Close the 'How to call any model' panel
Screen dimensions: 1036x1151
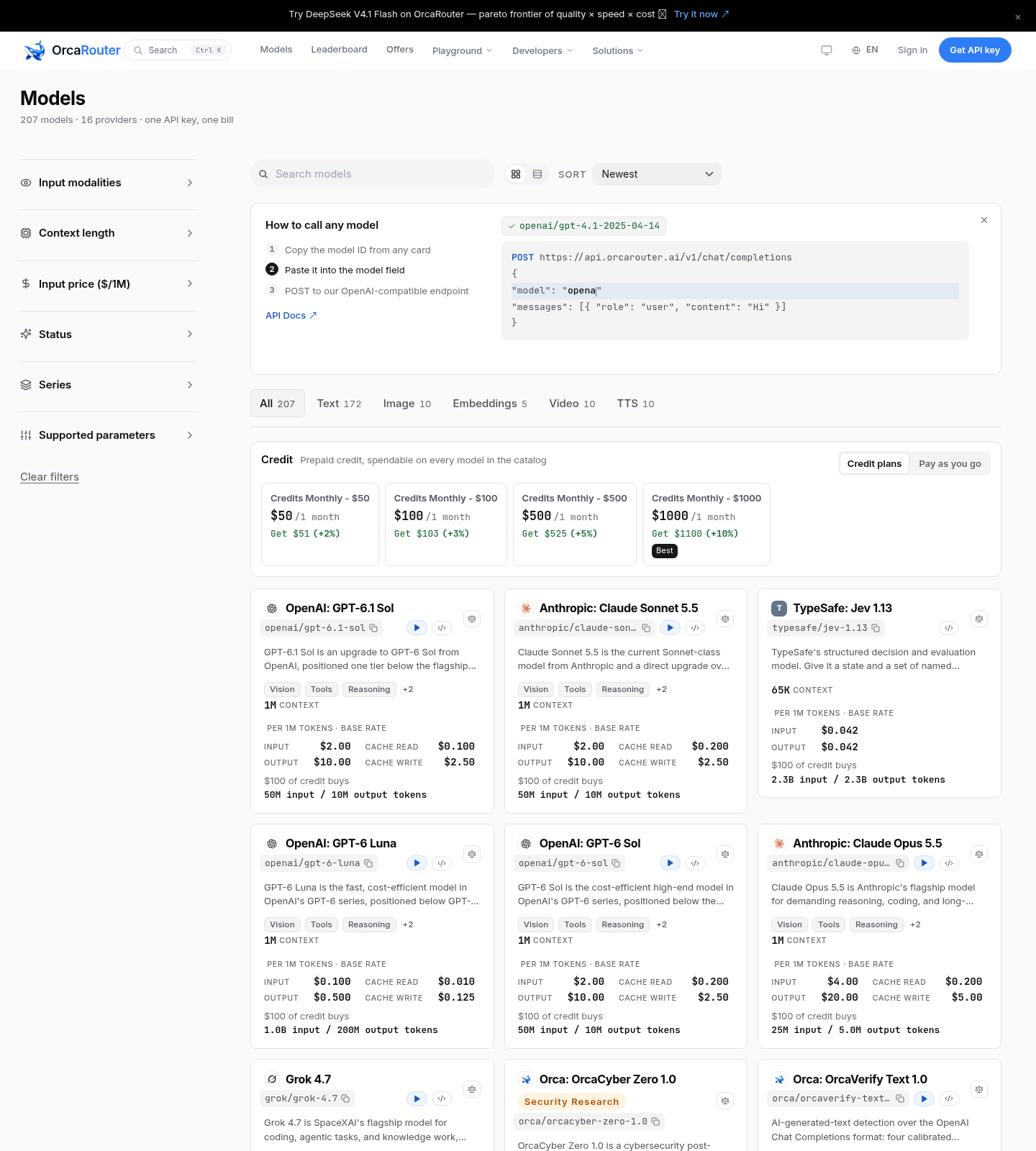(x=984, y=220)
